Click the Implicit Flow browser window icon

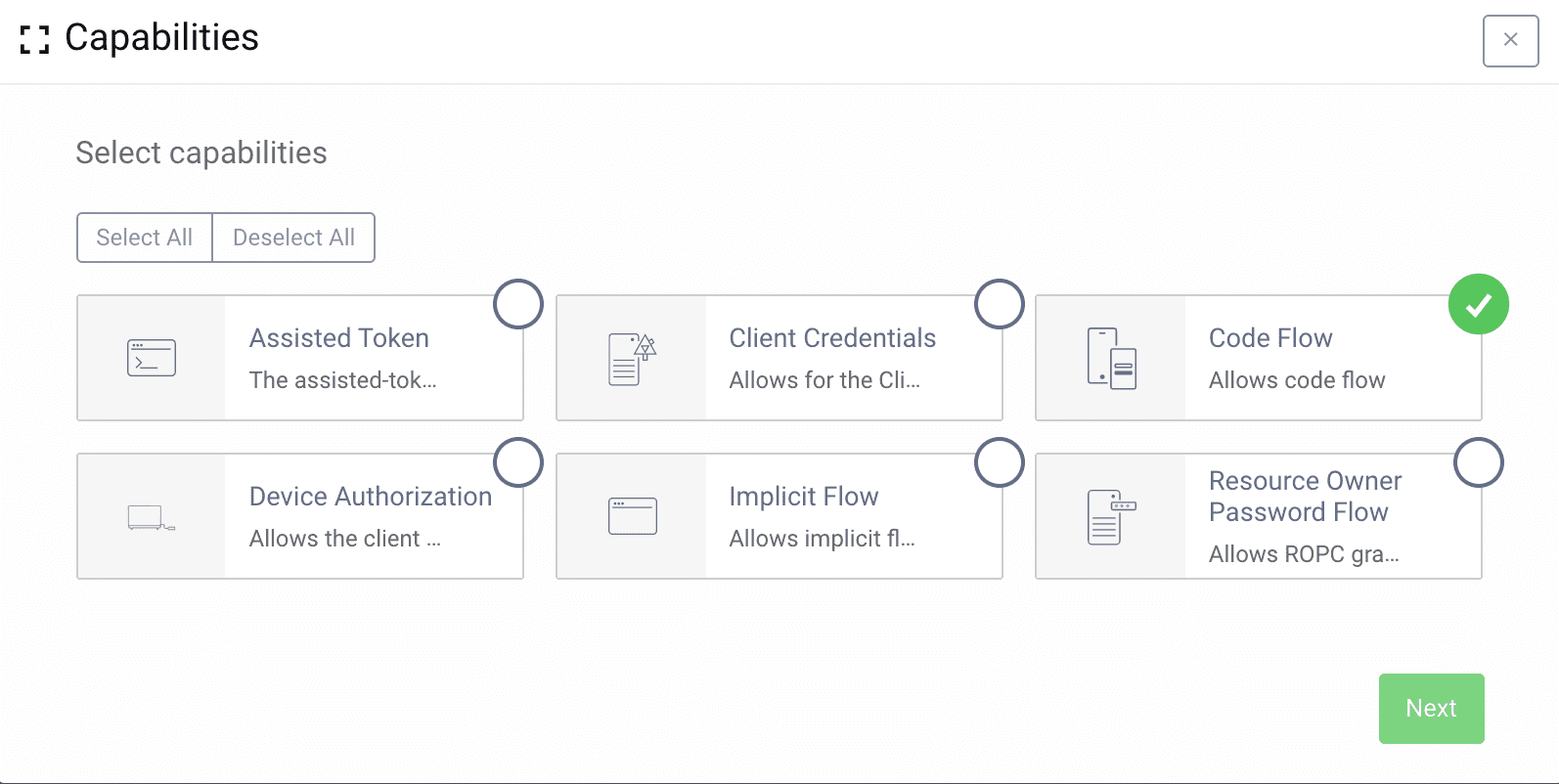click(x=632, y=516)
